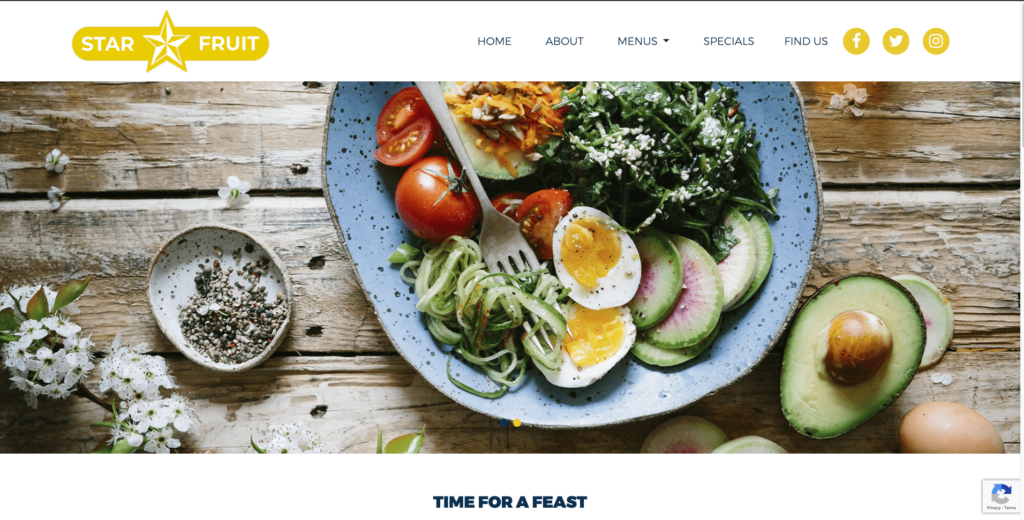Open the About page
This screenshot has height=520, width=1024.
[564, 41]
